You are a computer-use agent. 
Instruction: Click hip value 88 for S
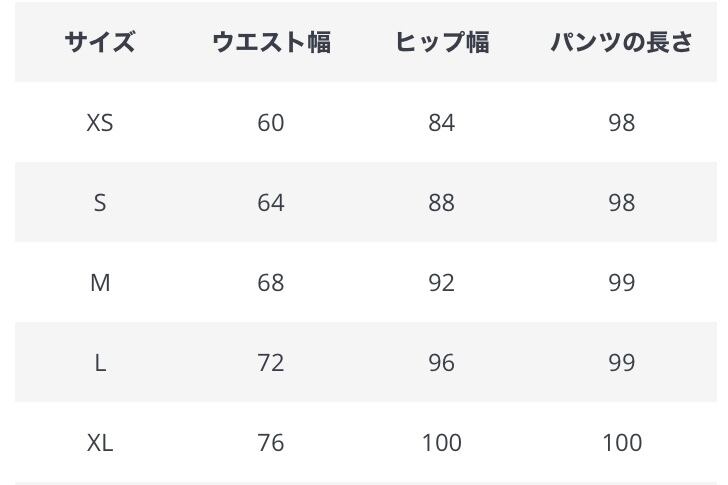click(441, 203)
